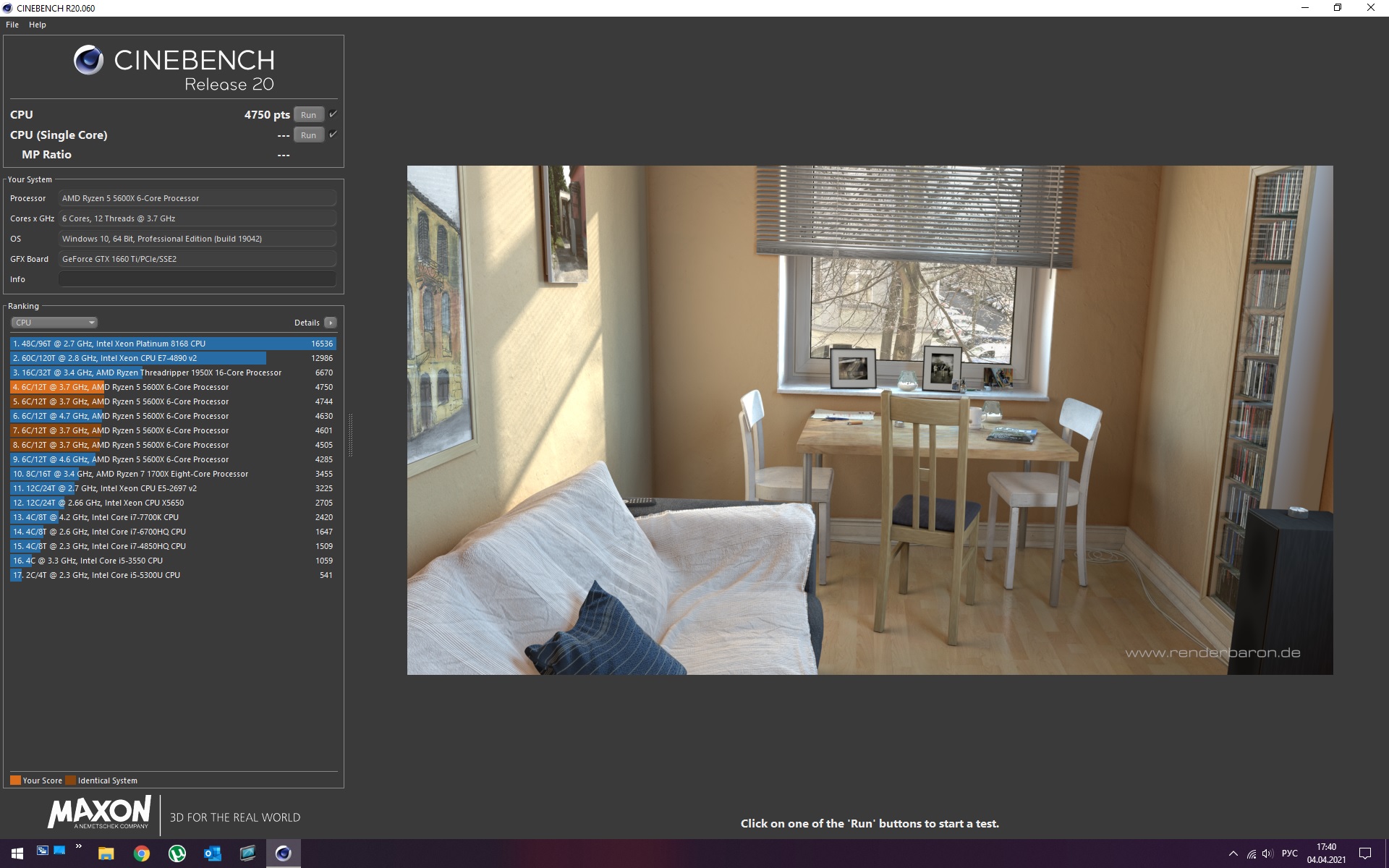Select the Xeon Platinum 8168 ranking entry
The image size is (1389, 868).
(x=173, y=344)
